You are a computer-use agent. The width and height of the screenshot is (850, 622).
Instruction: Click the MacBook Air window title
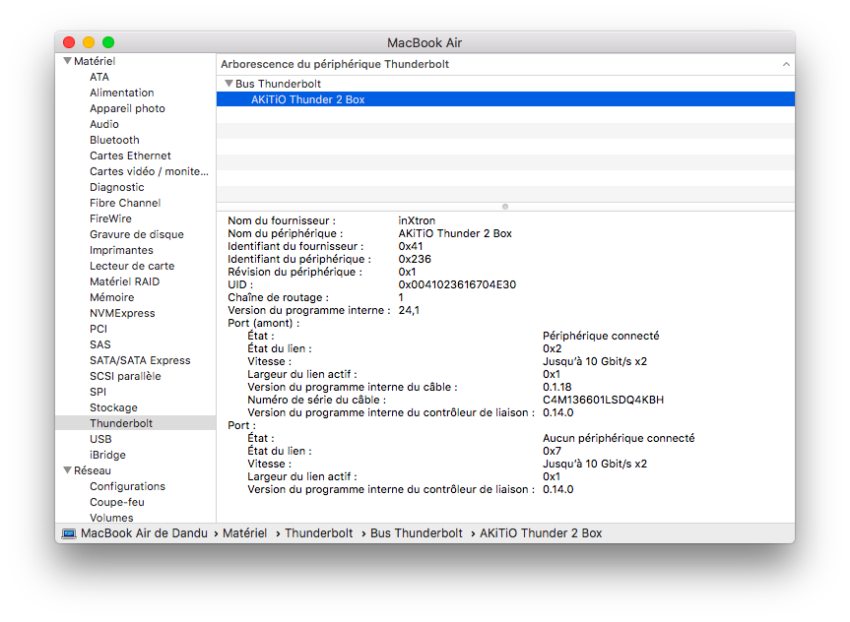tap(424, 42)
